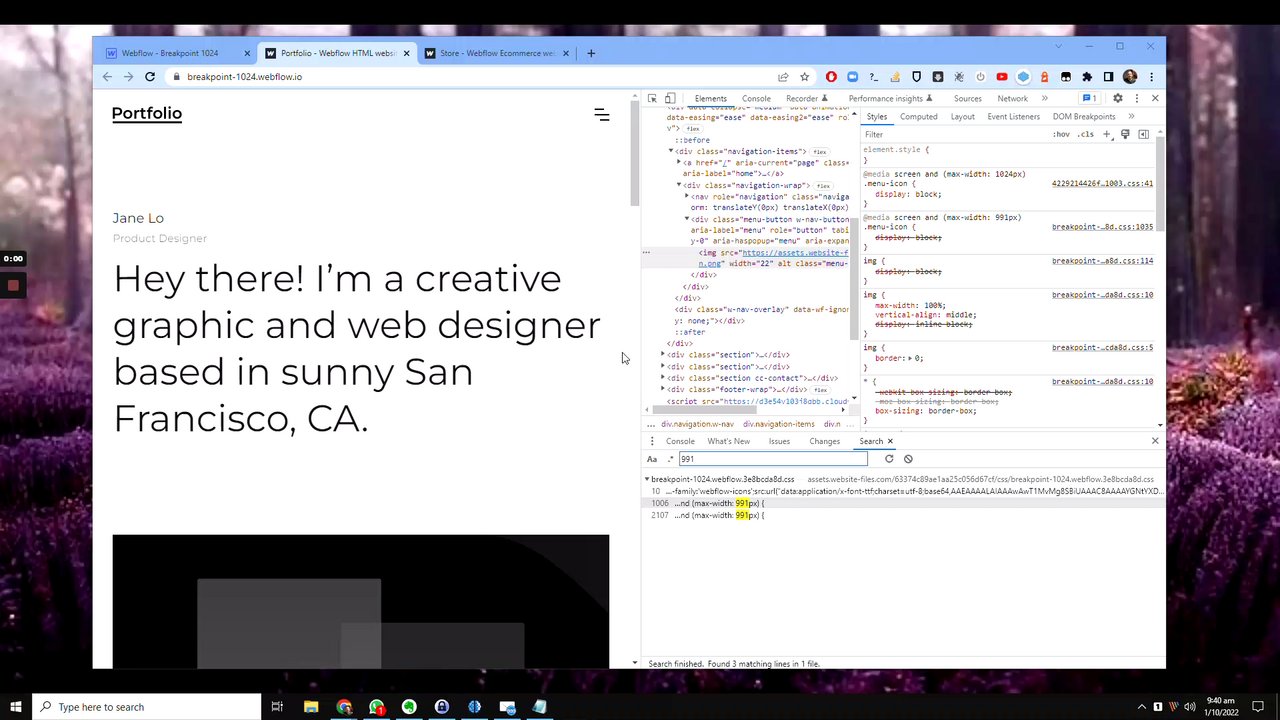Collapse the navigation-wrap div node
The height and width of the screenshot is (720, 1280).
tap(679, 185)
